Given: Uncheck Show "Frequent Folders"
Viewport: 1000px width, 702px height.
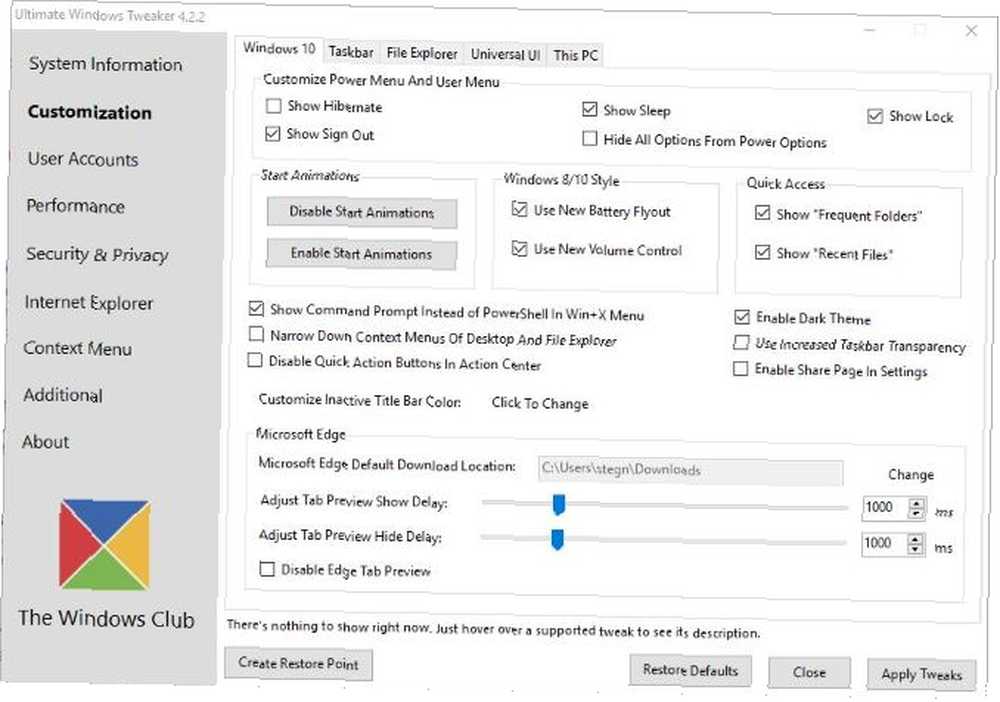Looking at the screenshot, I should [x=762, y=213].
